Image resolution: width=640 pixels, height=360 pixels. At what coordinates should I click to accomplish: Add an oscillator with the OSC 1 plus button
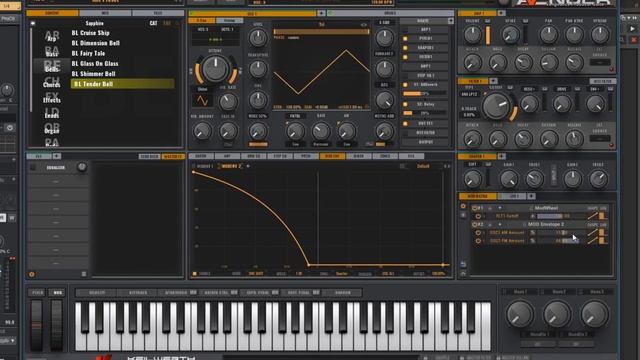(x=321, y=13)
